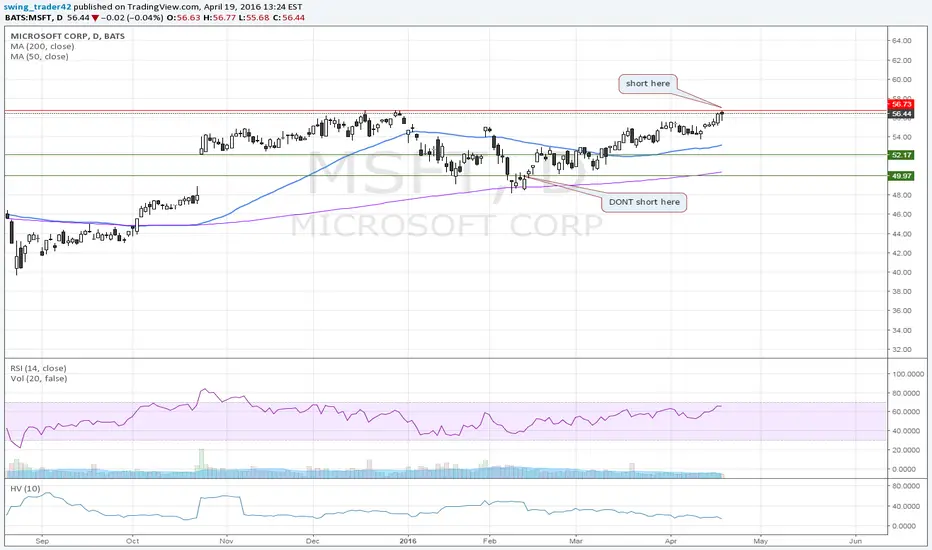Click the 2016 label on time axis
932x550 pixels.
click(x=408, y=541)
